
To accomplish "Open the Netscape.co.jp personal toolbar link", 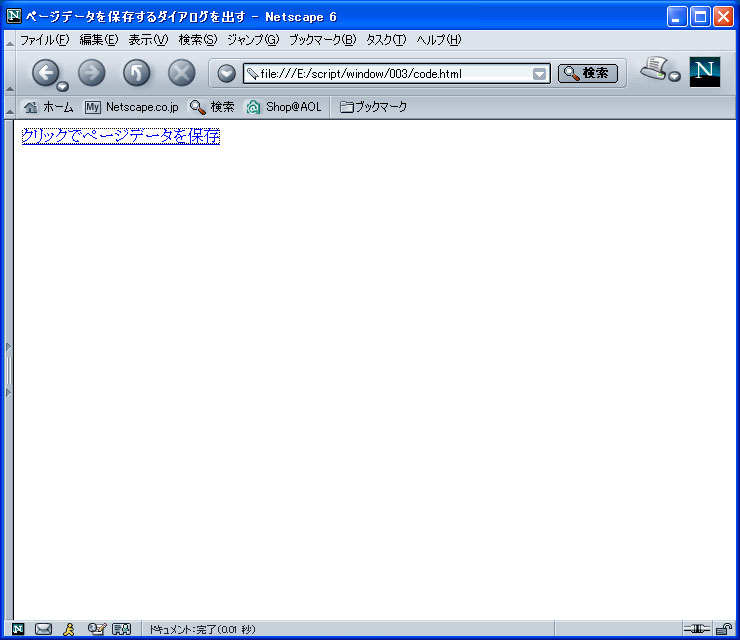I will (132, 107).
